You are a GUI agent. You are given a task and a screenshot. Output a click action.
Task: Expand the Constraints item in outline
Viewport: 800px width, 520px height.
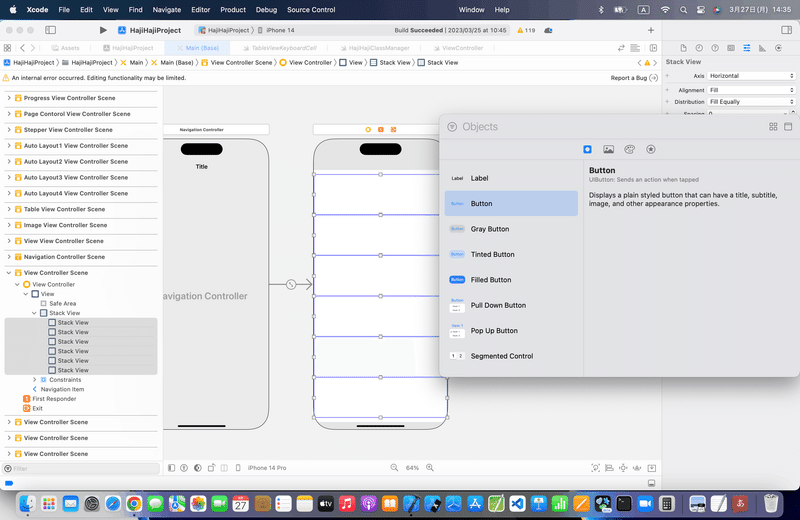point(35,380)
